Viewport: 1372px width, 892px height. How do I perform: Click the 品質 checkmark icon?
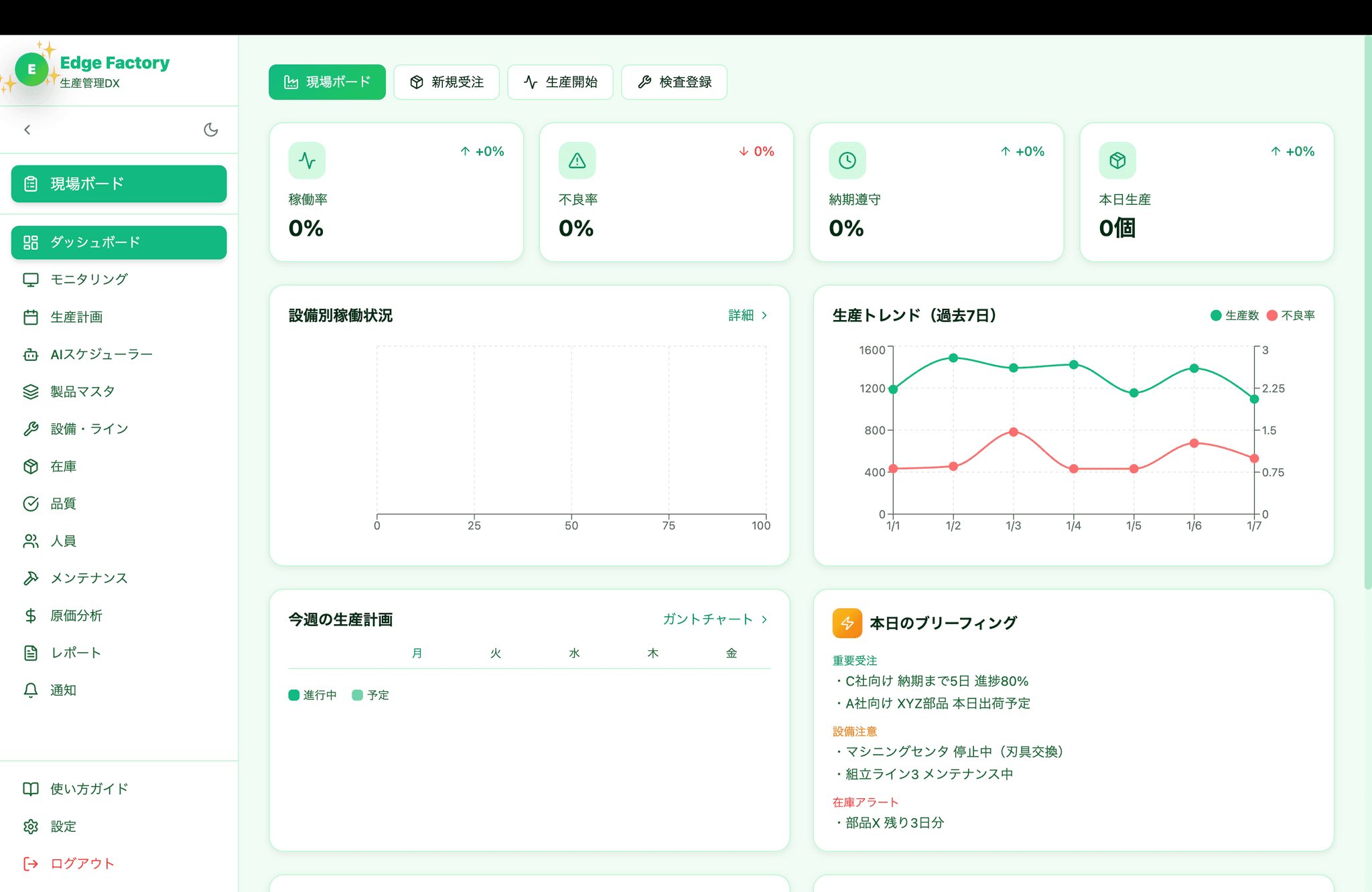pyautogui.click(x=31, y=503)
